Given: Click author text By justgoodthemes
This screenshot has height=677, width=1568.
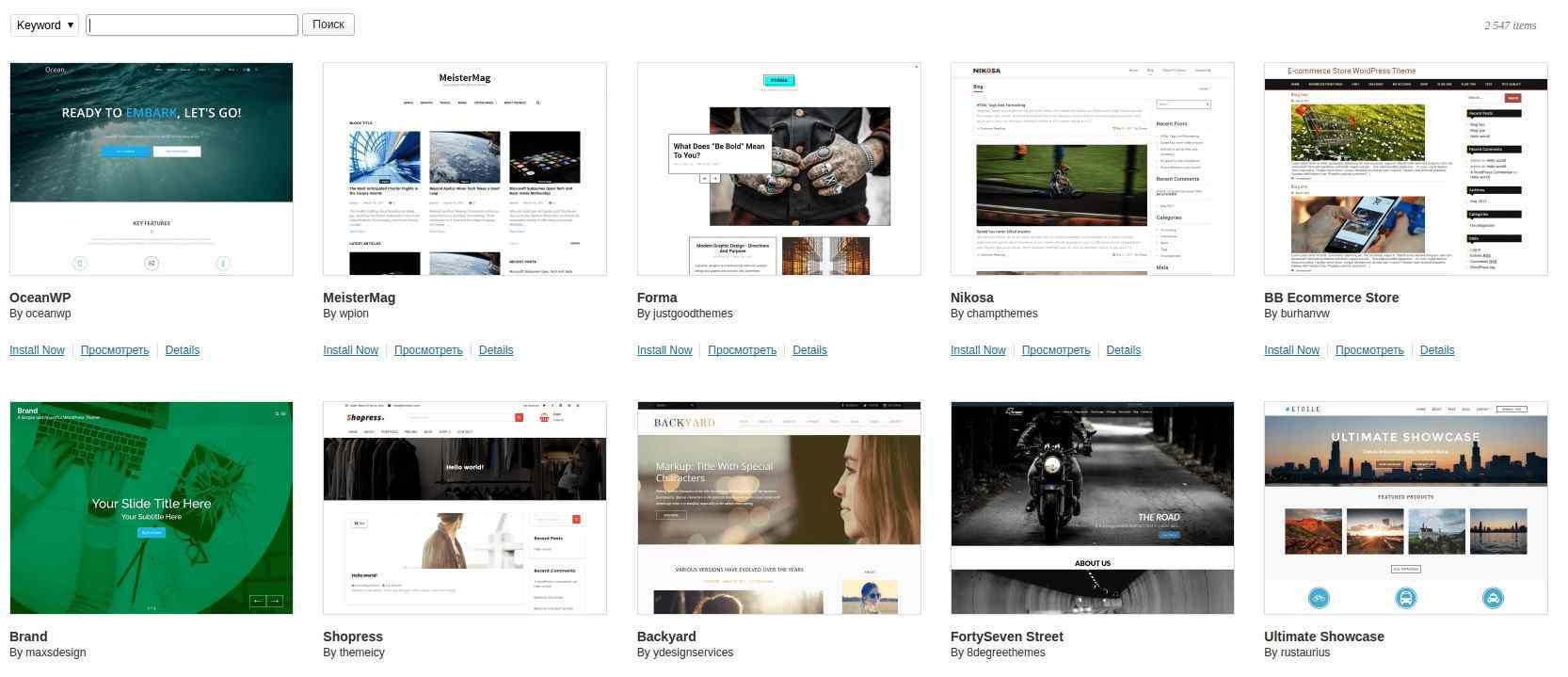Looking at the screenshot, I should [x=685, y=314].
